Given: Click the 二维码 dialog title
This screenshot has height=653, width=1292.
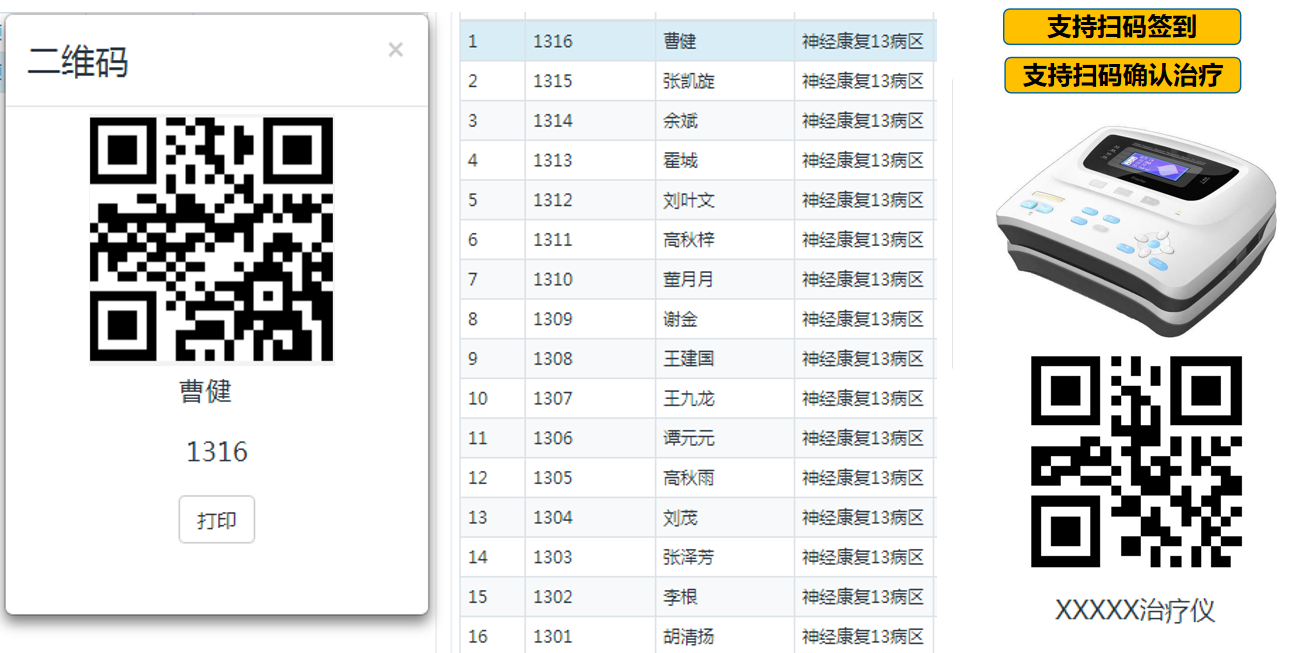Looking at the screenshot, I should click(78, 62).
